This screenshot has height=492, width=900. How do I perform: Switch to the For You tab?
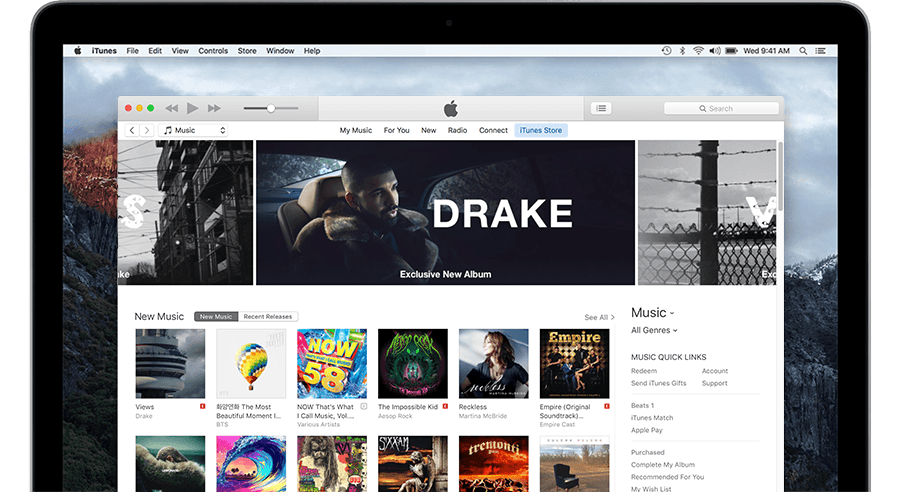point(396,130)
